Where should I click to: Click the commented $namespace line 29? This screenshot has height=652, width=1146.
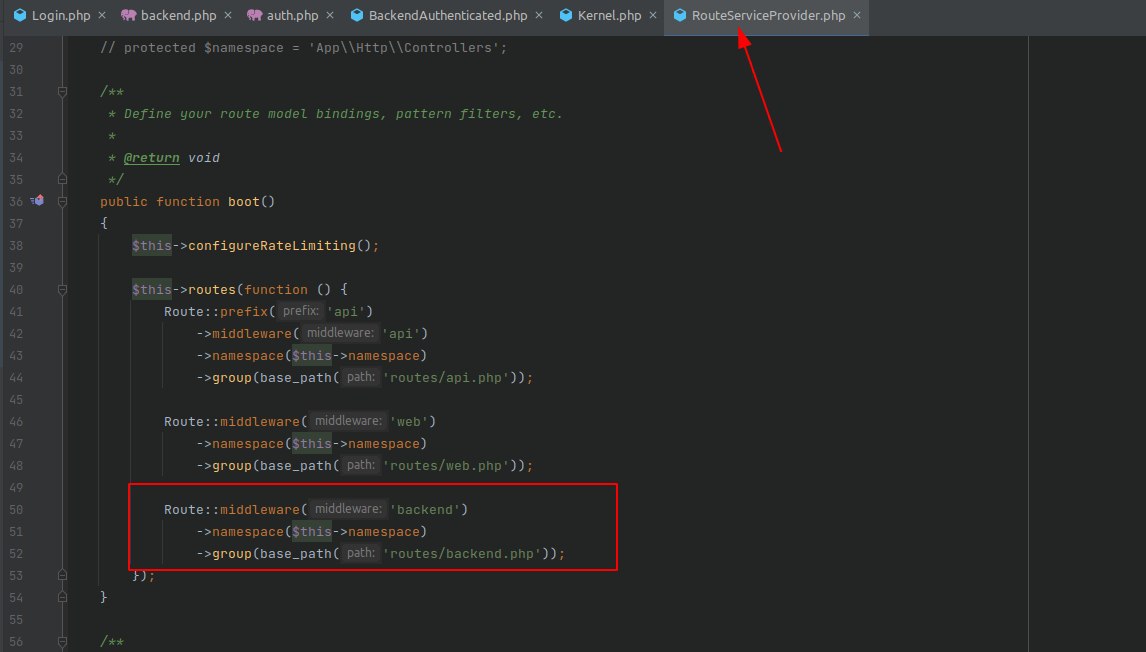[303, 48]
